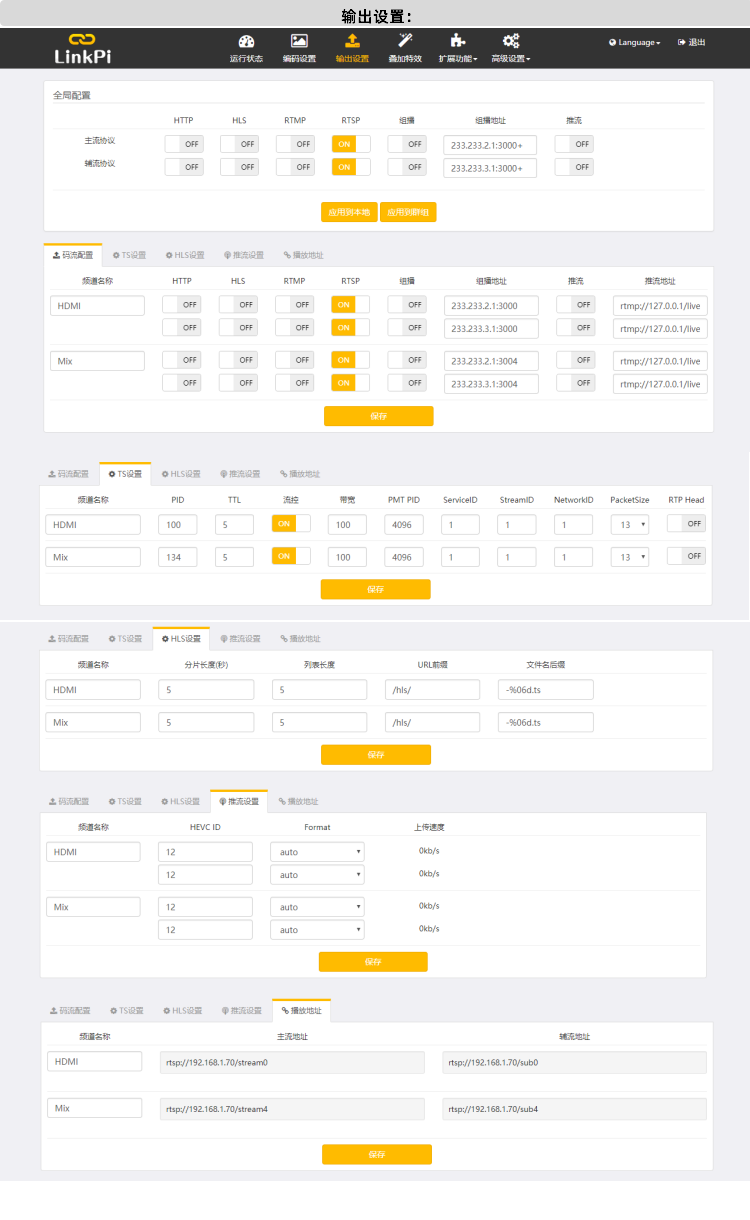Open 运行状态 dashboard icon in navbar
Viewport: 750px width, 1220px height.
[246, 41]
